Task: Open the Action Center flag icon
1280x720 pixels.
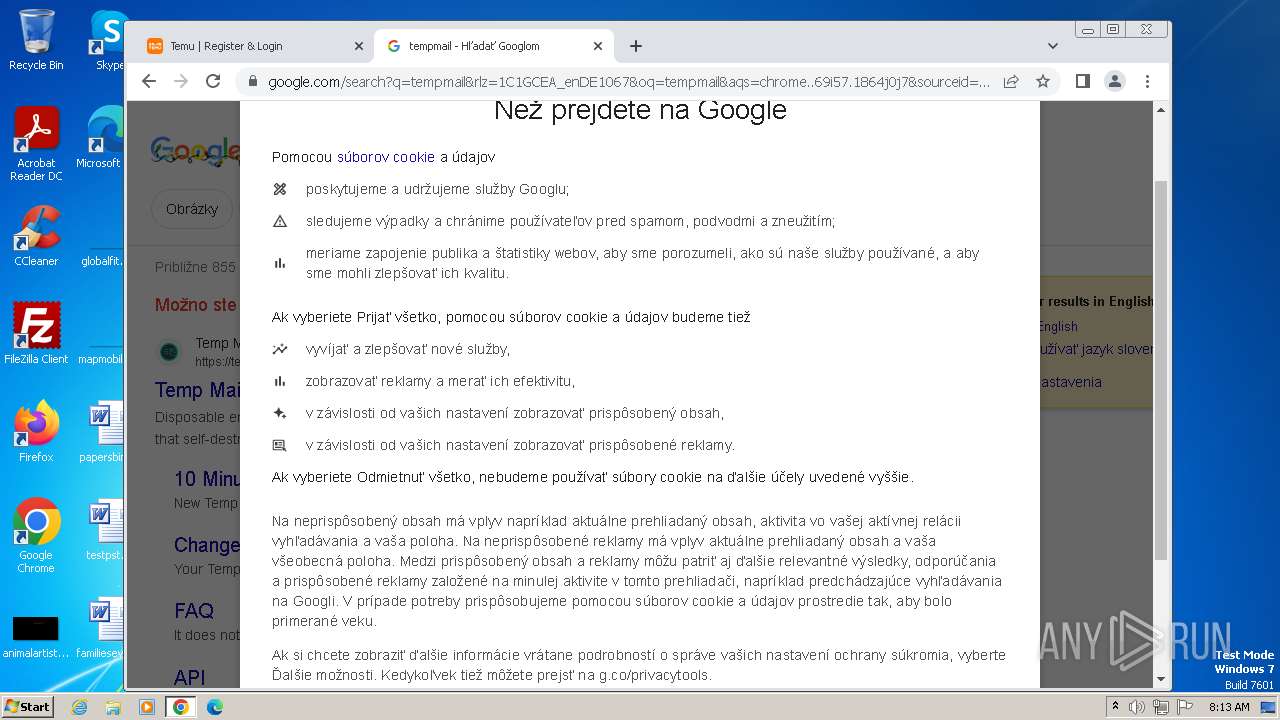Action: point(1184,707)
